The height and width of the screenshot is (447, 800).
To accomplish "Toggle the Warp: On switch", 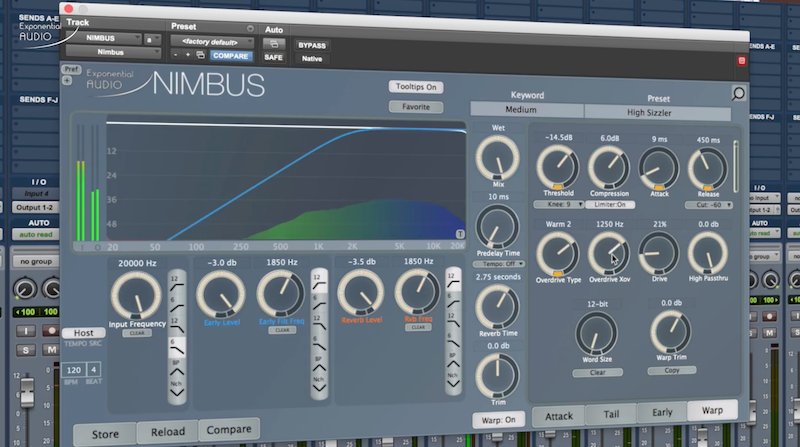I will 497,419.
